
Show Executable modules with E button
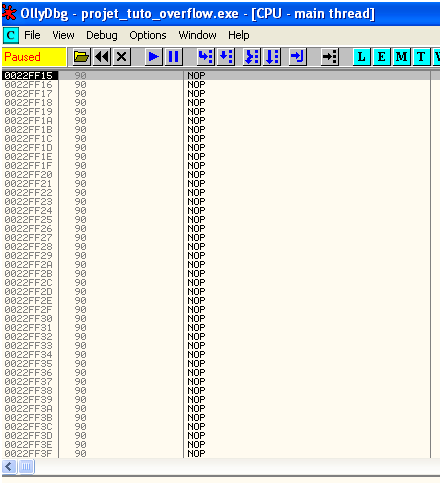click(381, 57)
